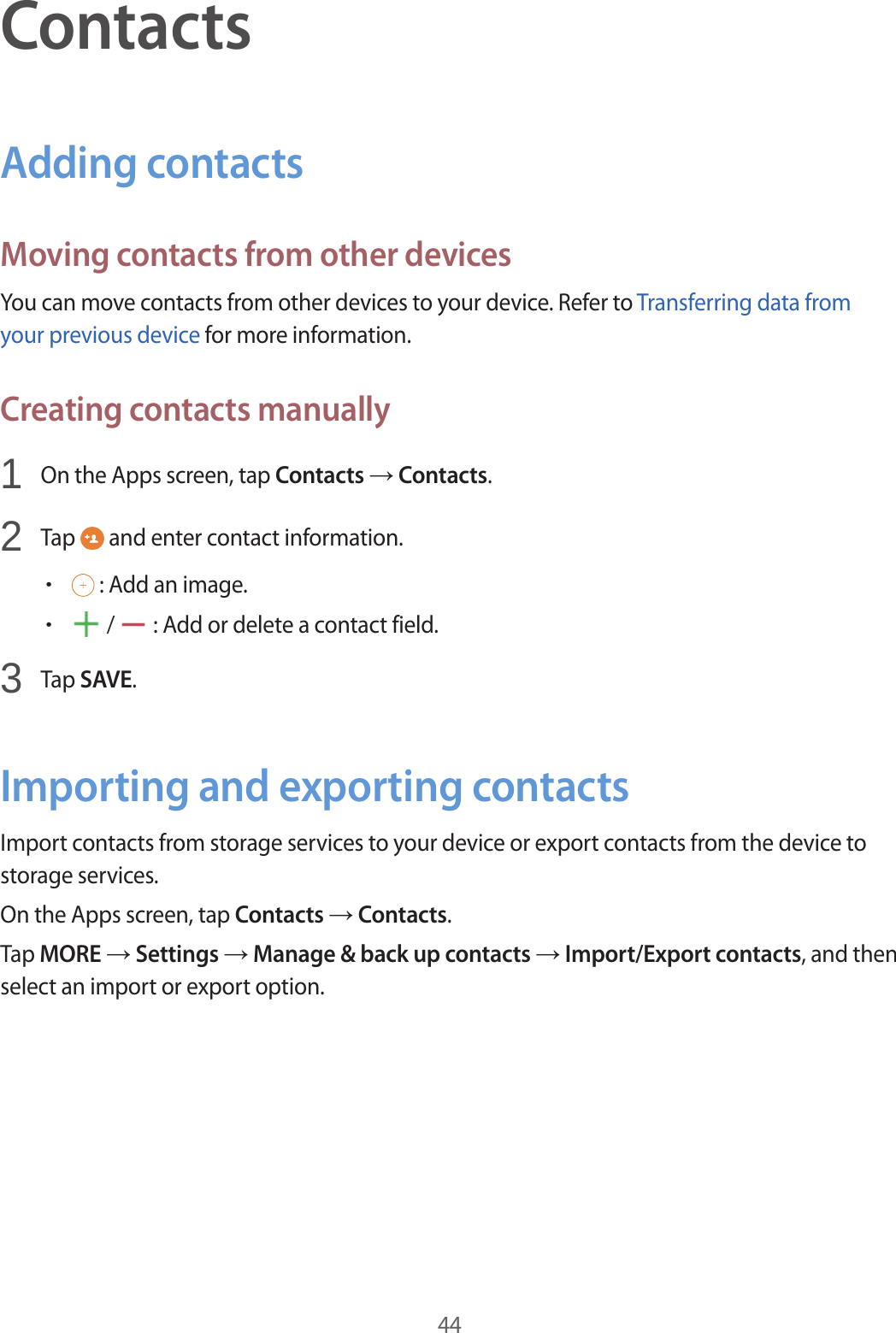Click step number 2

(x=11, y=537)
